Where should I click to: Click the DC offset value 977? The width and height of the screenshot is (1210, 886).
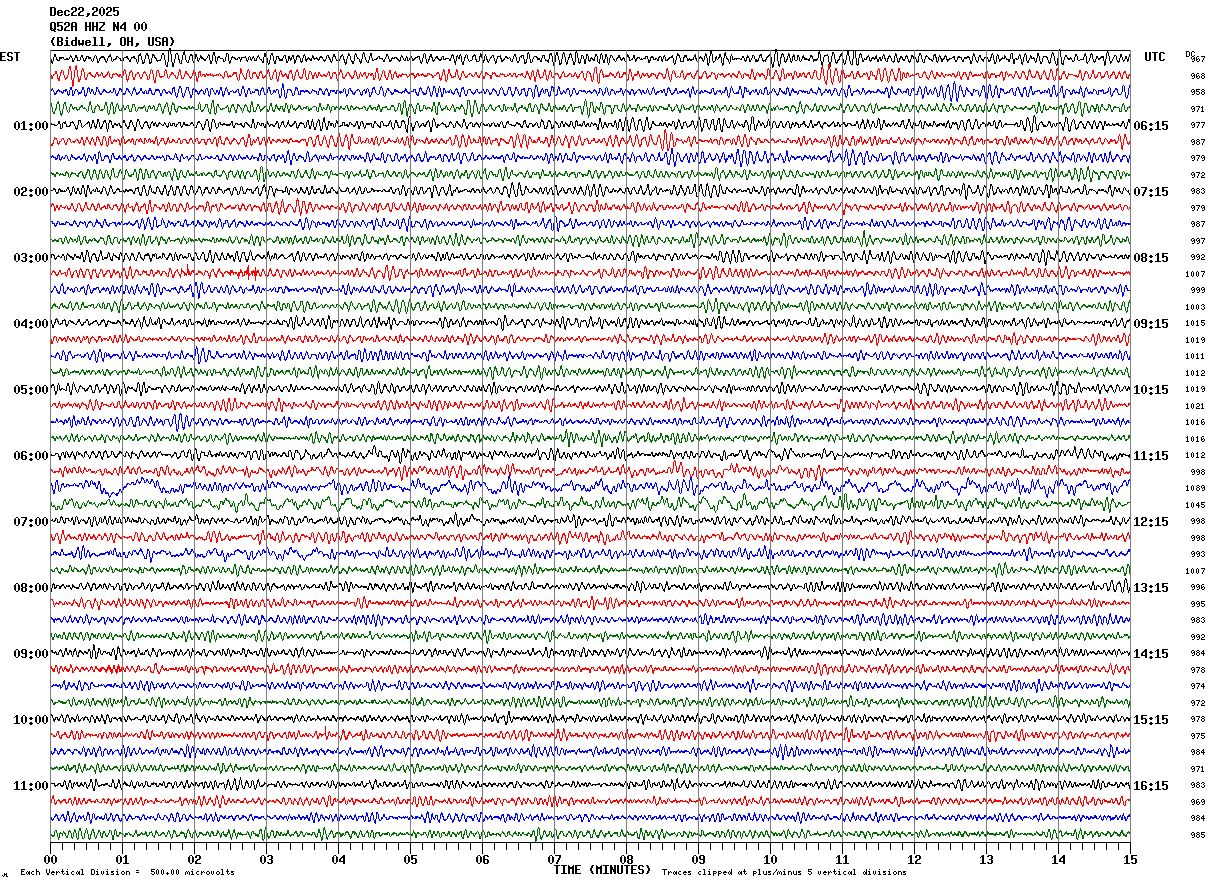pyautogui.click(x=1197, y=126)
